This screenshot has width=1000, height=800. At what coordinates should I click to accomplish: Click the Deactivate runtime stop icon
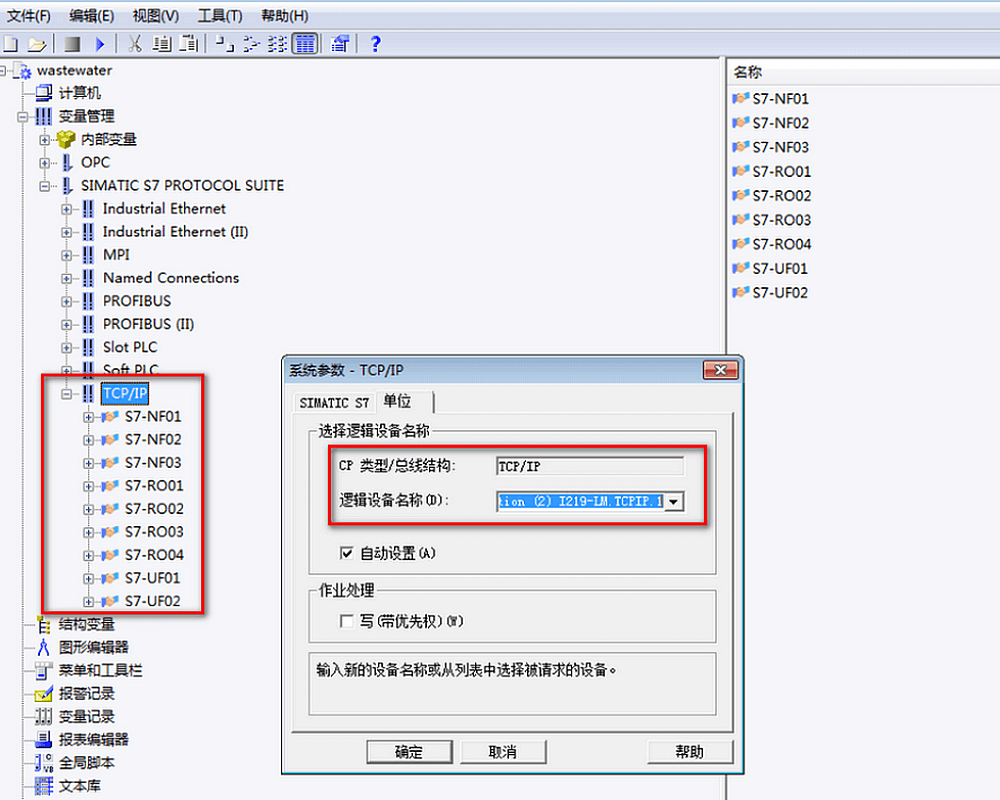[x=71, y=44]
